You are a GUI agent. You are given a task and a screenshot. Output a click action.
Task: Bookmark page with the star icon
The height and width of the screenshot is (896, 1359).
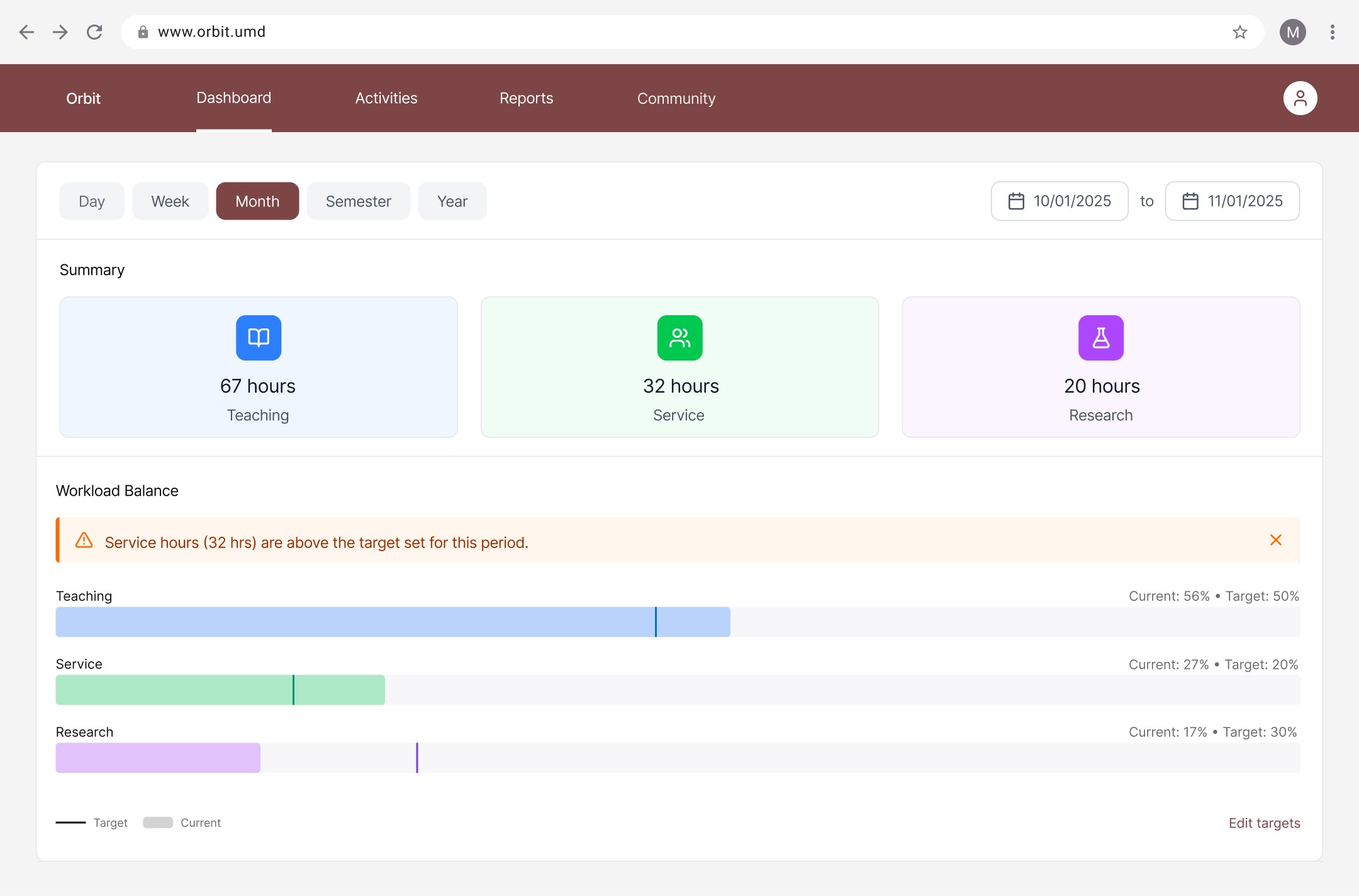coord(1239,32)
